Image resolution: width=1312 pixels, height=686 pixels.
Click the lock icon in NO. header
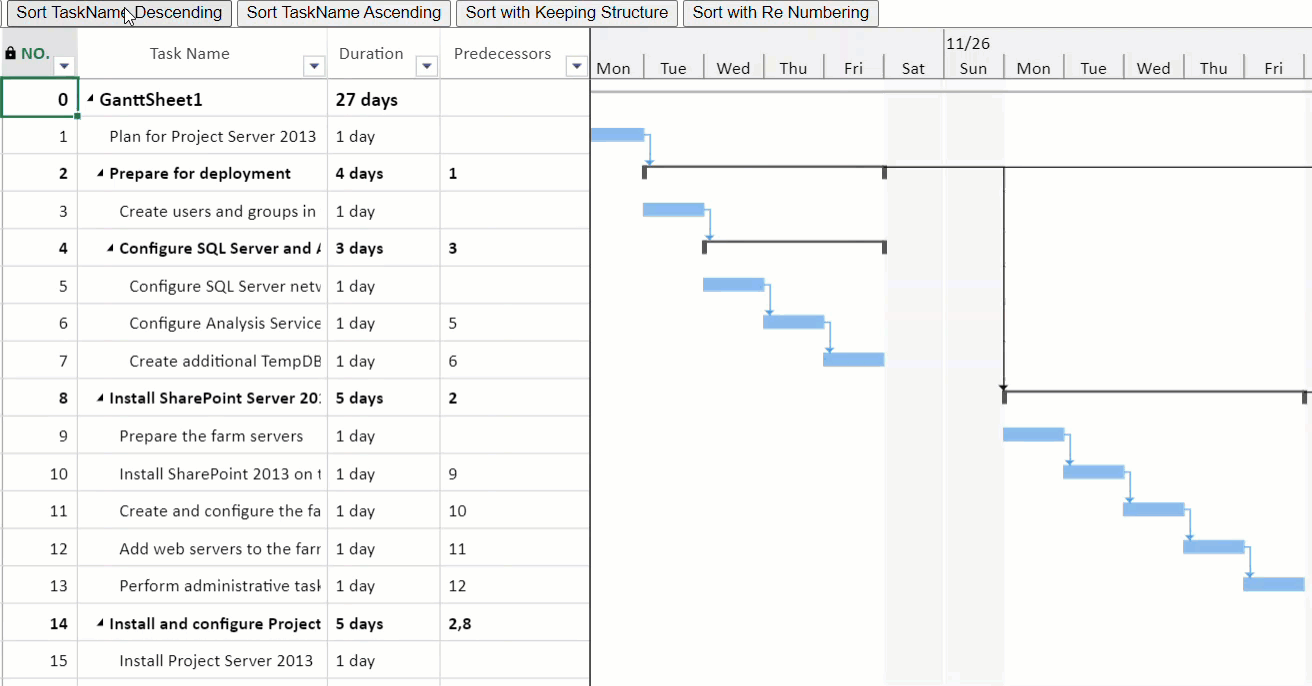pos(10,53)
